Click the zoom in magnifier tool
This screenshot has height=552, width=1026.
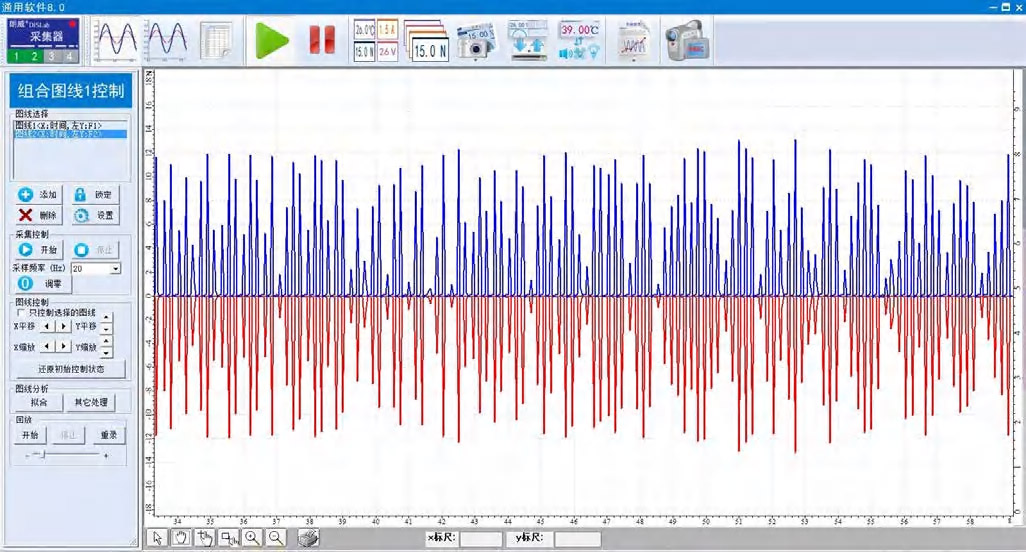coord(253,538)
